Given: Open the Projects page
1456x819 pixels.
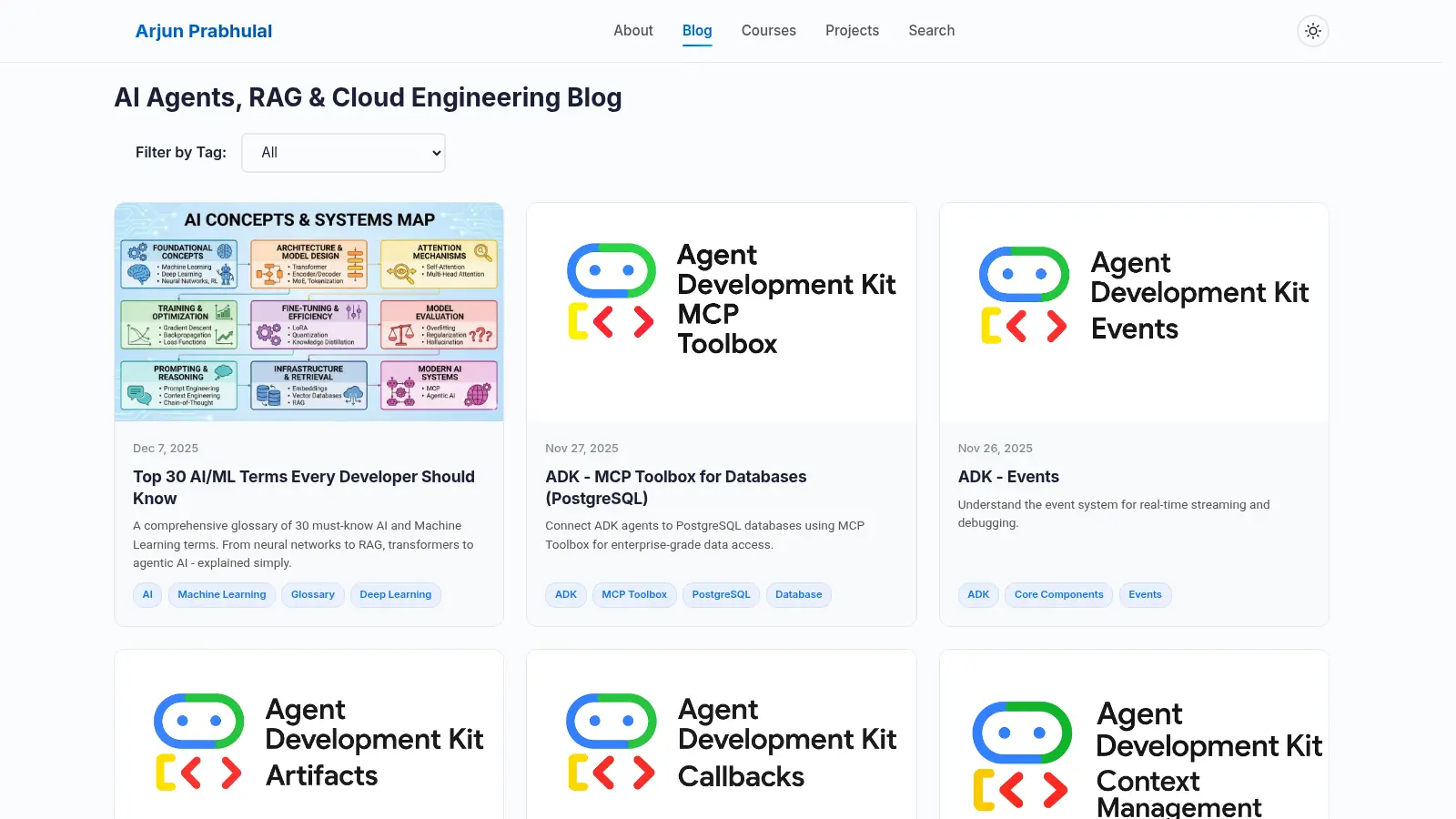Looking at the screenshot, I should [853, 31].
